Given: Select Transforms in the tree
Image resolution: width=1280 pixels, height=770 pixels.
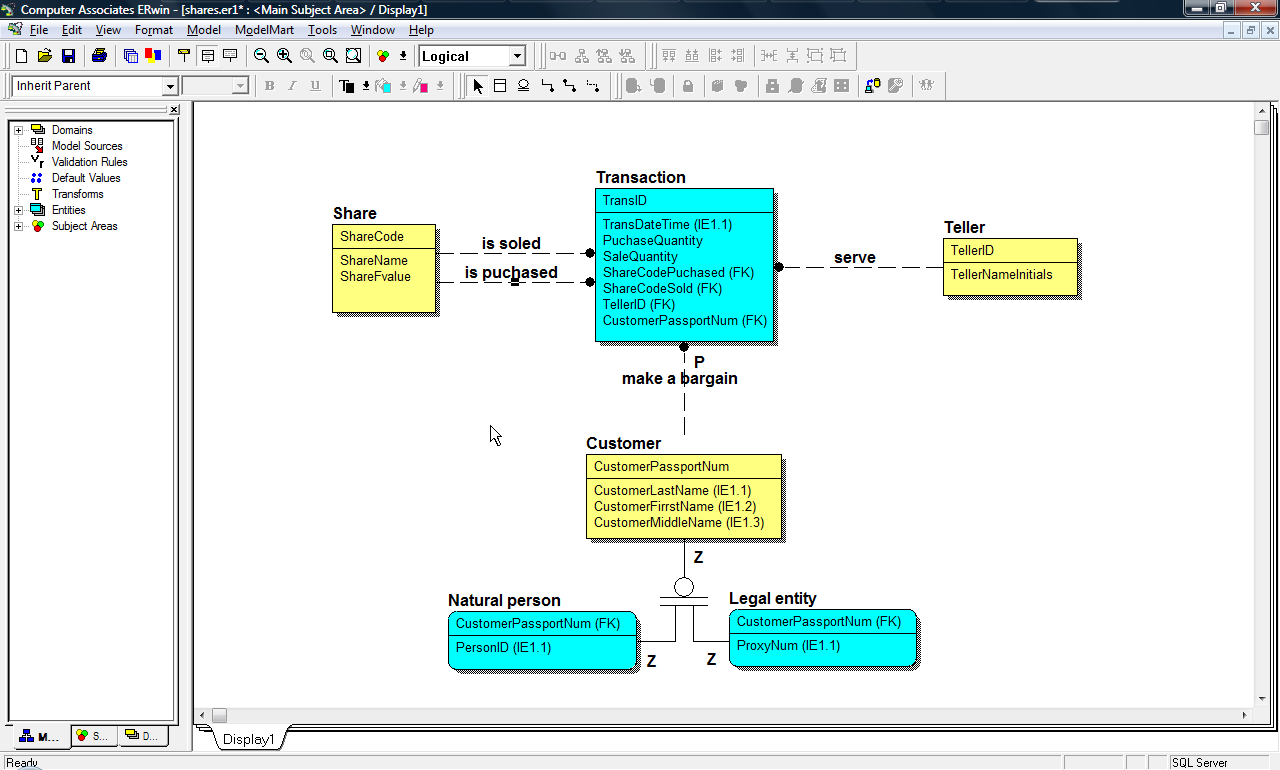Looking at the screenshot, I should click(77, 194).
